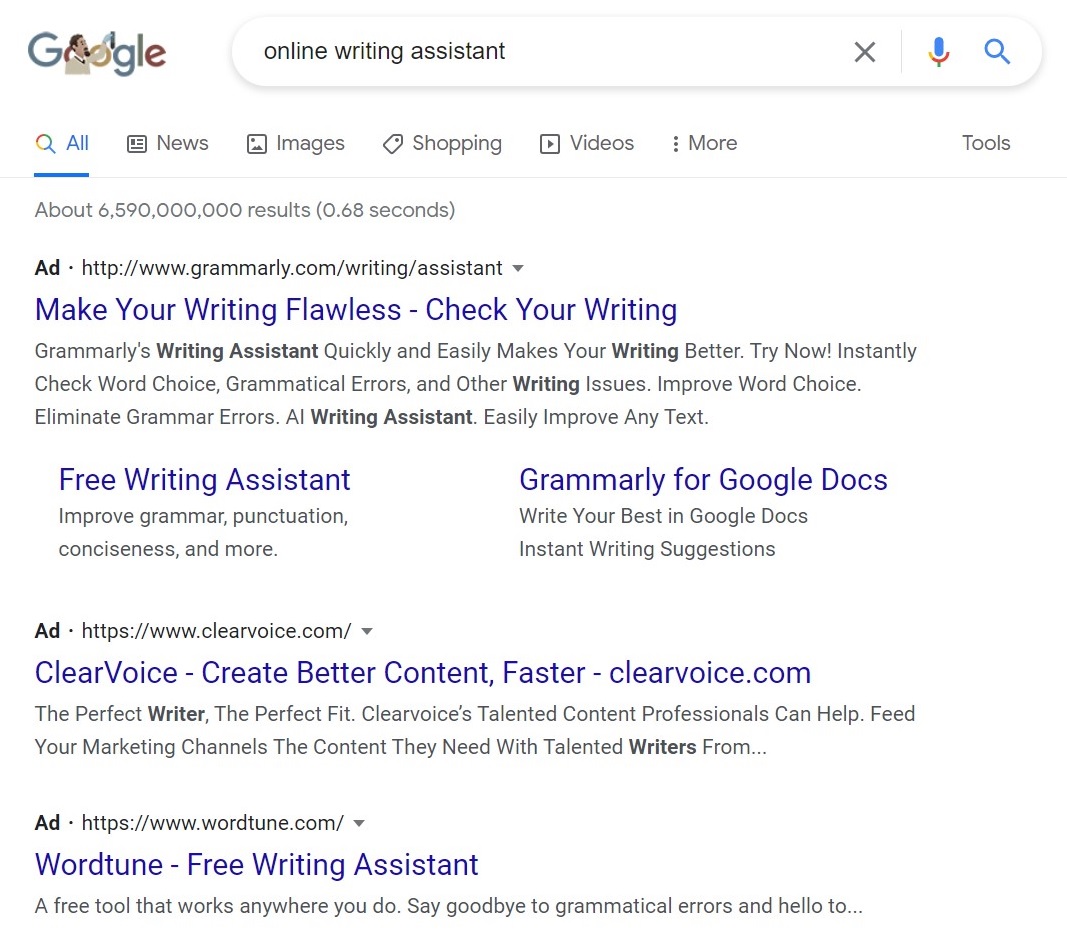Click 'Write Your Best in Google Docs' text
This screenshot has height=943, width=1067.
click(663, 516)
